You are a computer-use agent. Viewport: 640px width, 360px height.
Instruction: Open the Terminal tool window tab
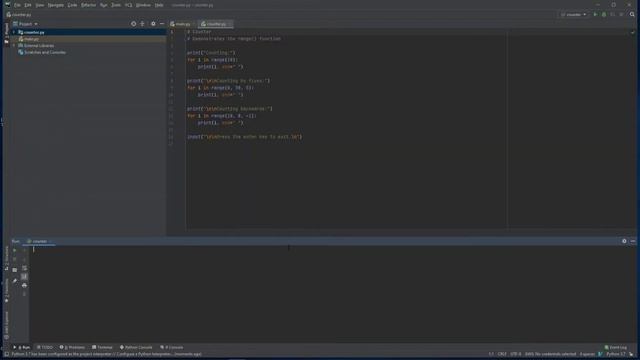click(102, 347)
